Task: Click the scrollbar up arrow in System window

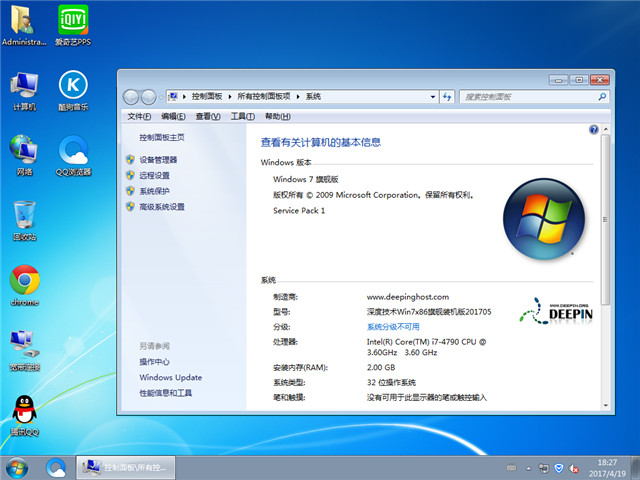Action: [x=606, y=129]
